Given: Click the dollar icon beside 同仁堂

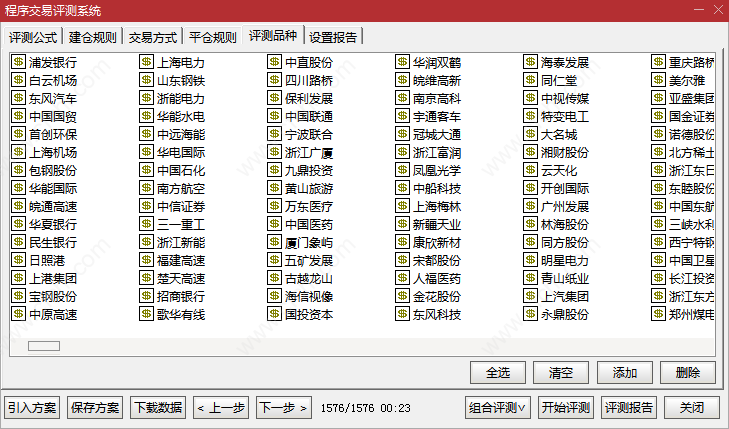Looking at the screenshot, I should [530, 80].
